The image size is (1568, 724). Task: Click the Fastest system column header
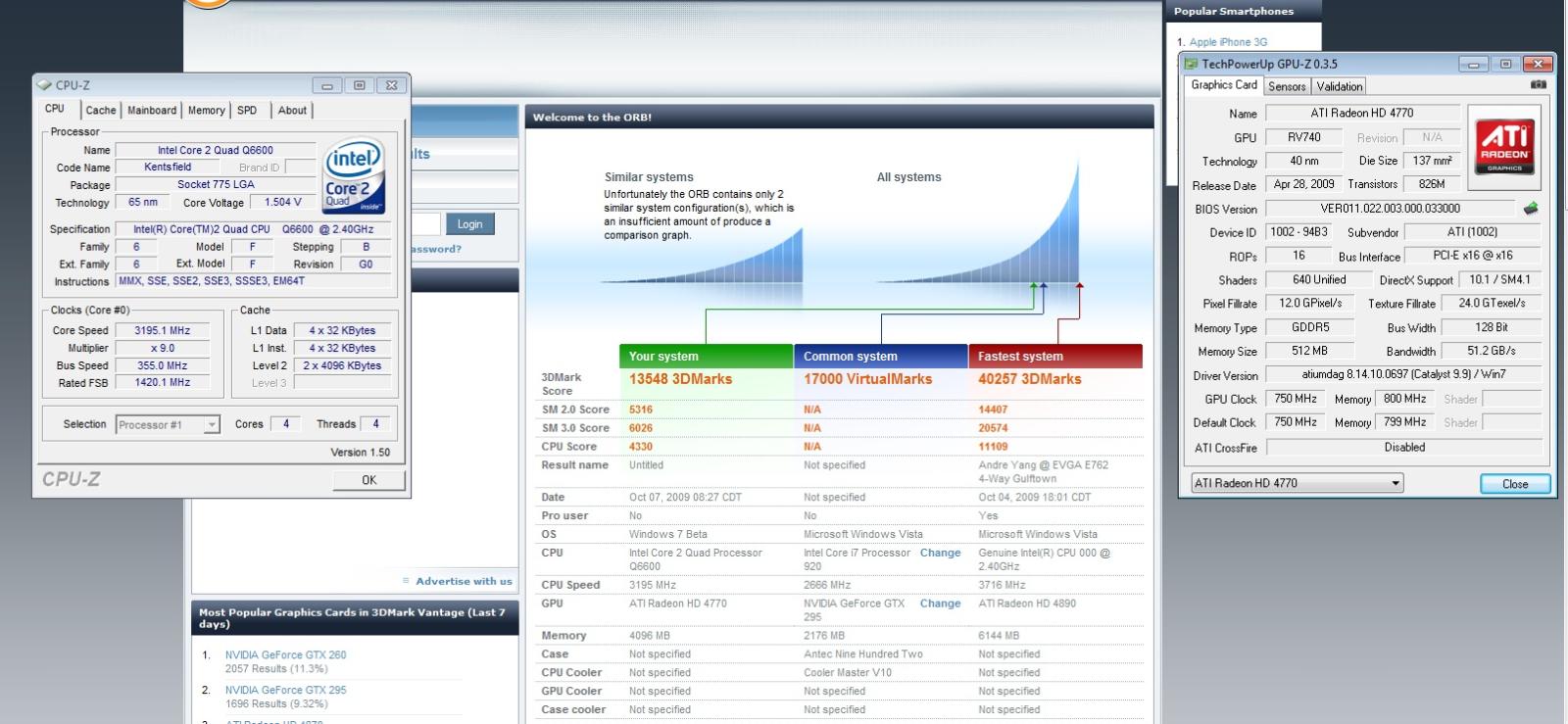pos(1055,356)
